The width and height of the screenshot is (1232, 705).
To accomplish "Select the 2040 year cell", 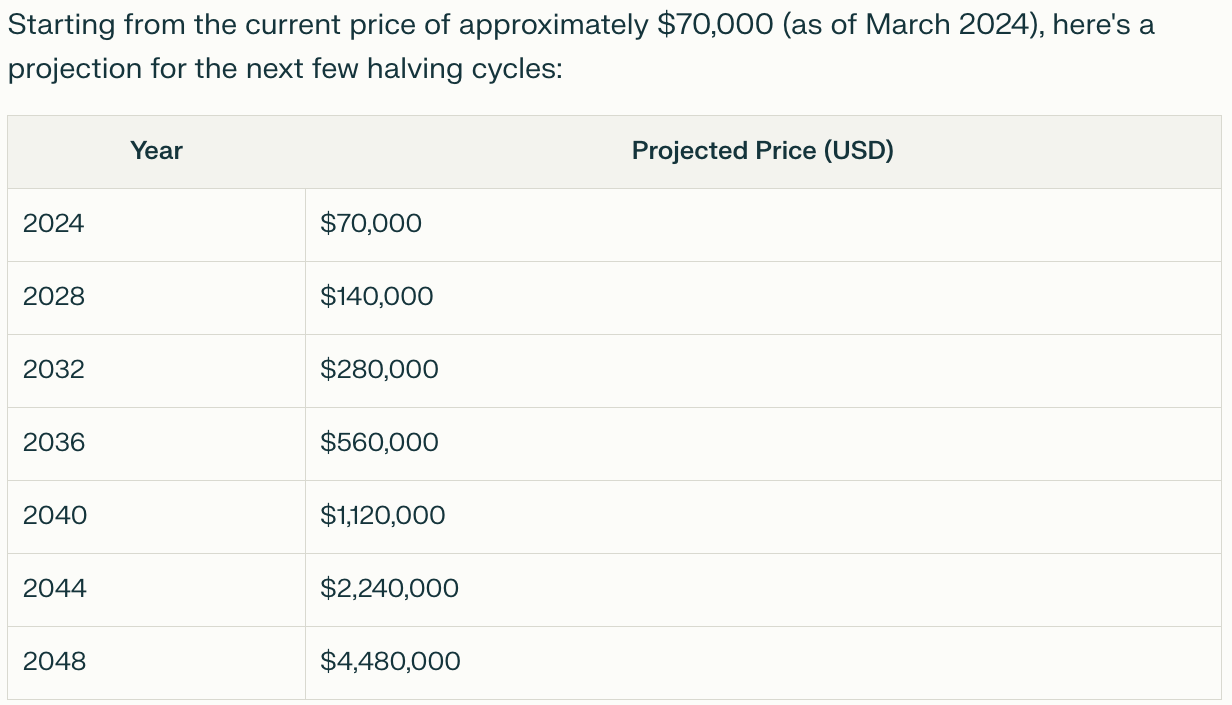I will tap(156, 517).
